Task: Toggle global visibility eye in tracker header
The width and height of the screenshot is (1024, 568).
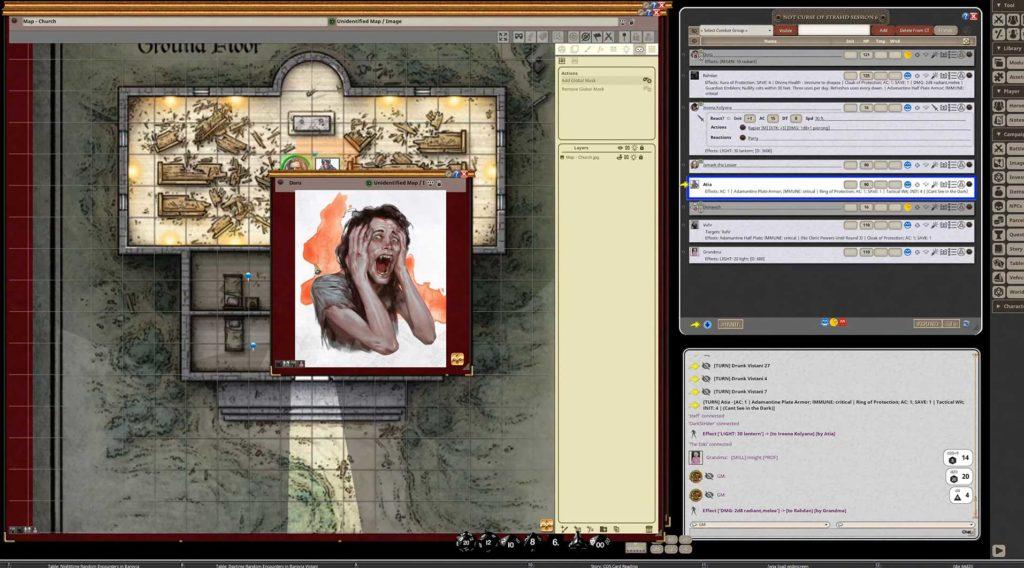Action: (x=694, y=41)
